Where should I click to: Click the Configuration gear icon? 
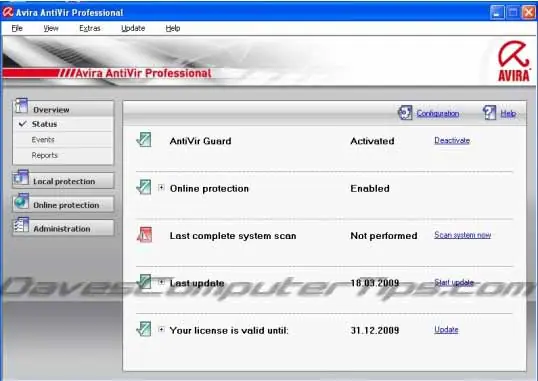pos(405,113)
